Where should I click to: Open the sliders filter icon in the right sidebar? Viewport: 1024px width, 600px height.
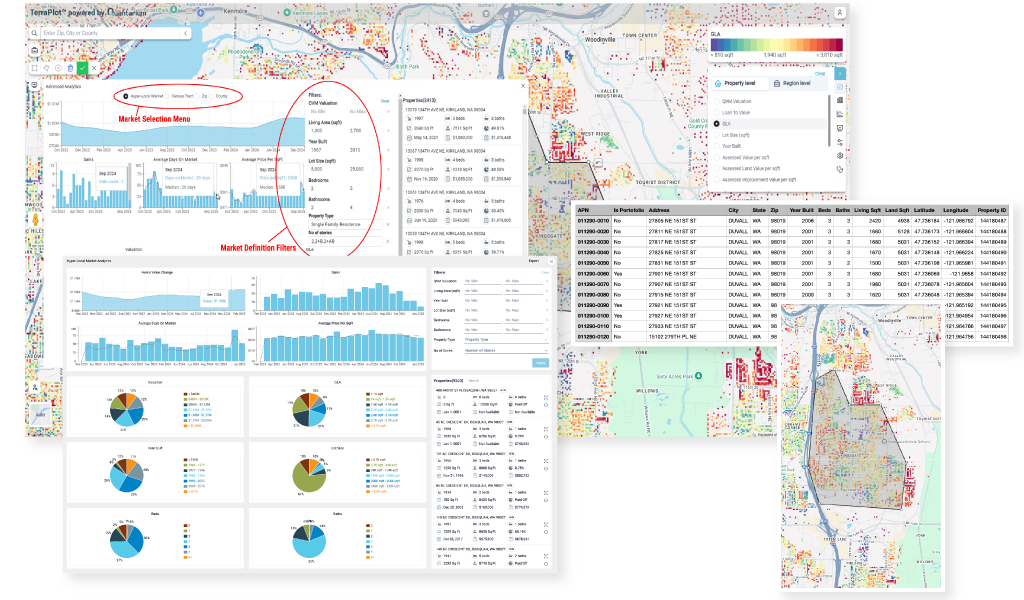840,142
